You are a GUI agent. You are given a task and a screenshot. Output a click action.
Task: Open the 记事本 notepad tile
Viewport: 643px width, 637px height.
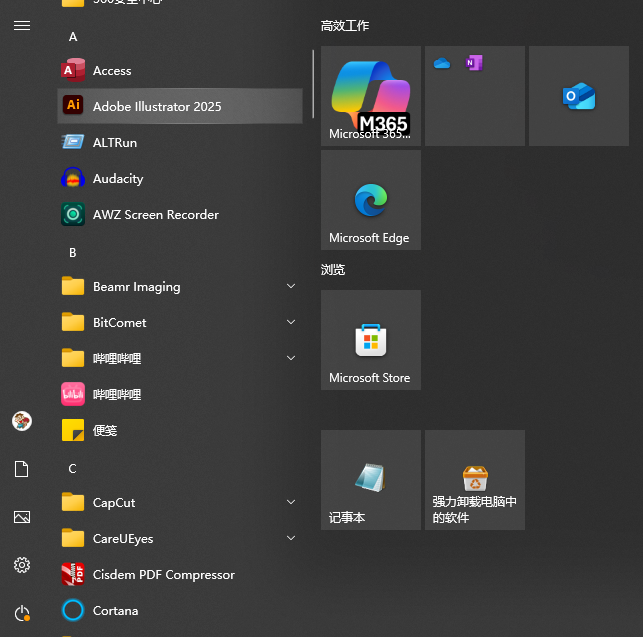click(x=370, y=480)
